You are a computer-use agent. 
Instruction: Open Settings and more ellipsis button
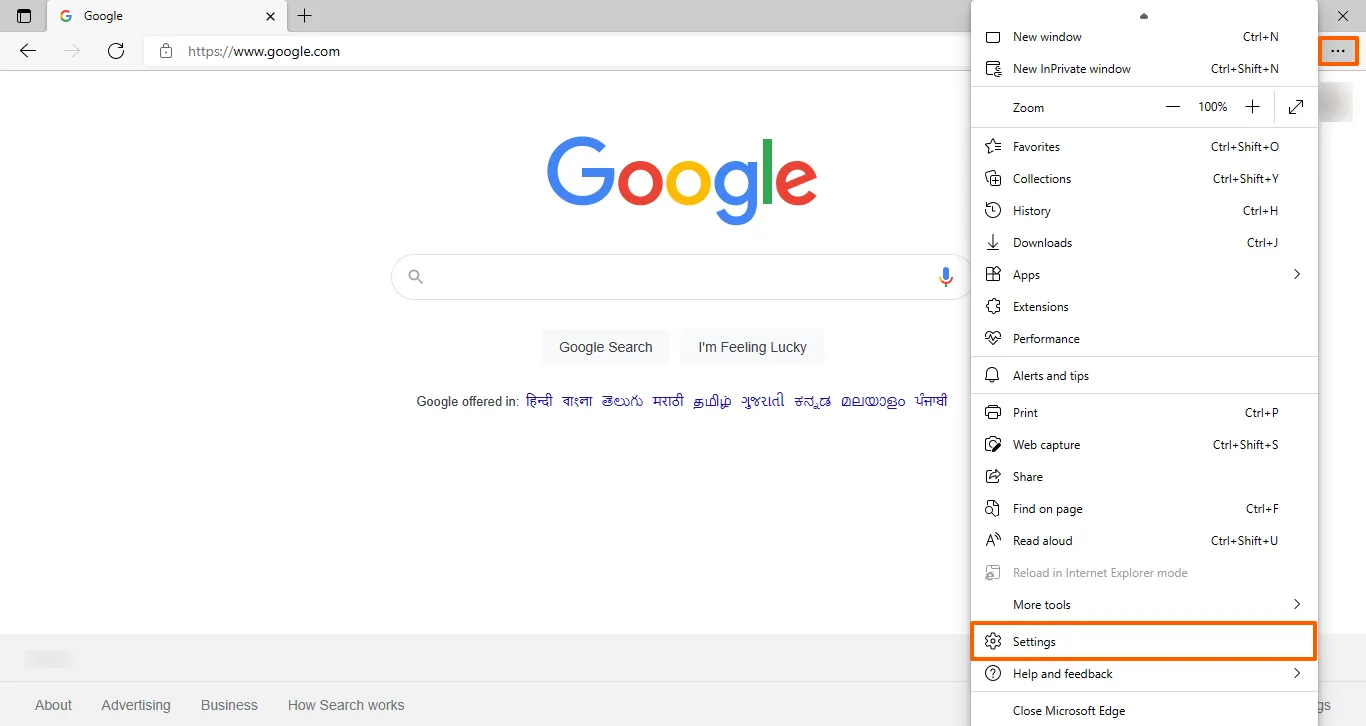[1338, 51]
